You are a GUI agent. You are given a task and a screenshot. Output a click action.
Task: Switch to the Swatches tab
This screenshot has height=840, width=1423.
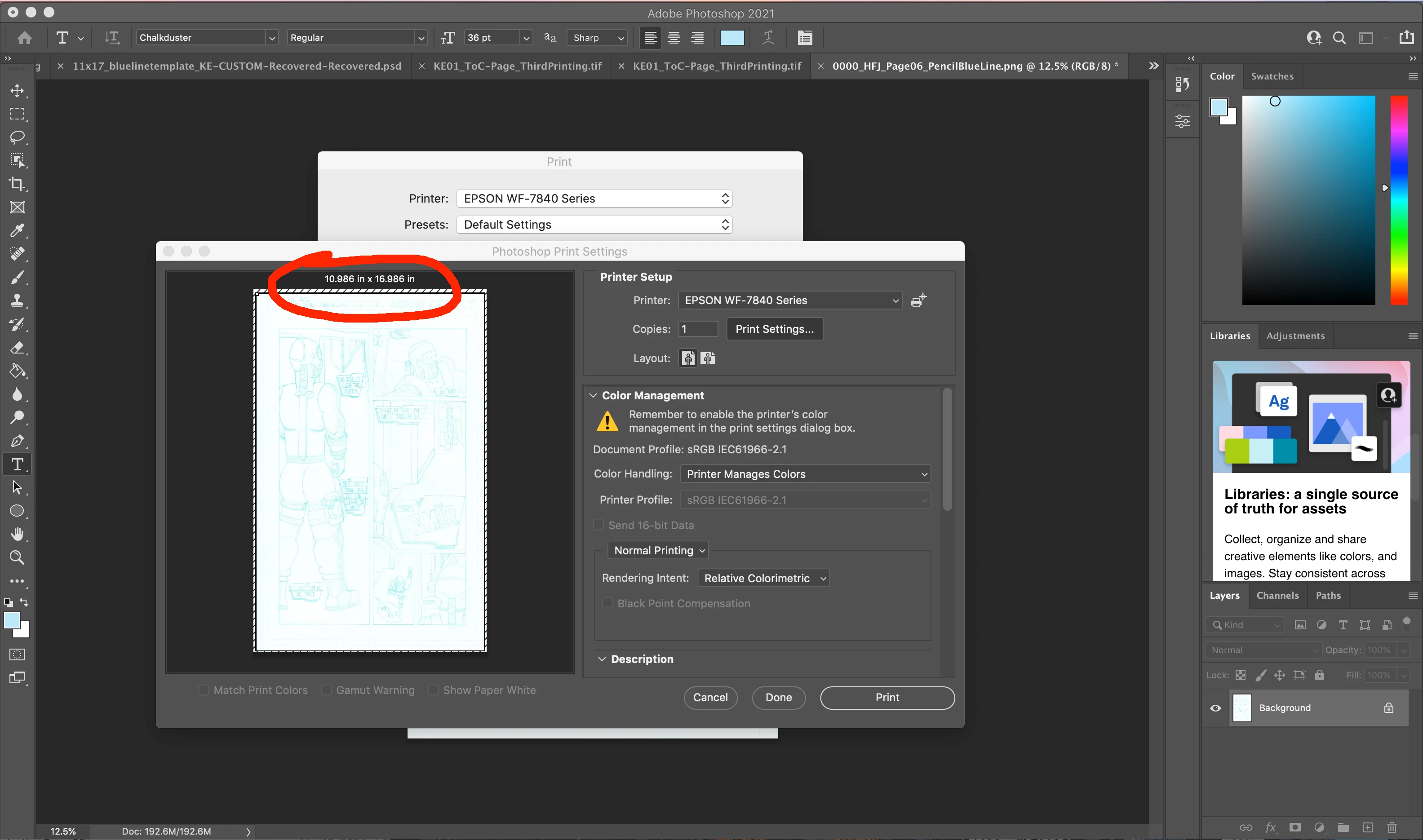(1272, 76)
